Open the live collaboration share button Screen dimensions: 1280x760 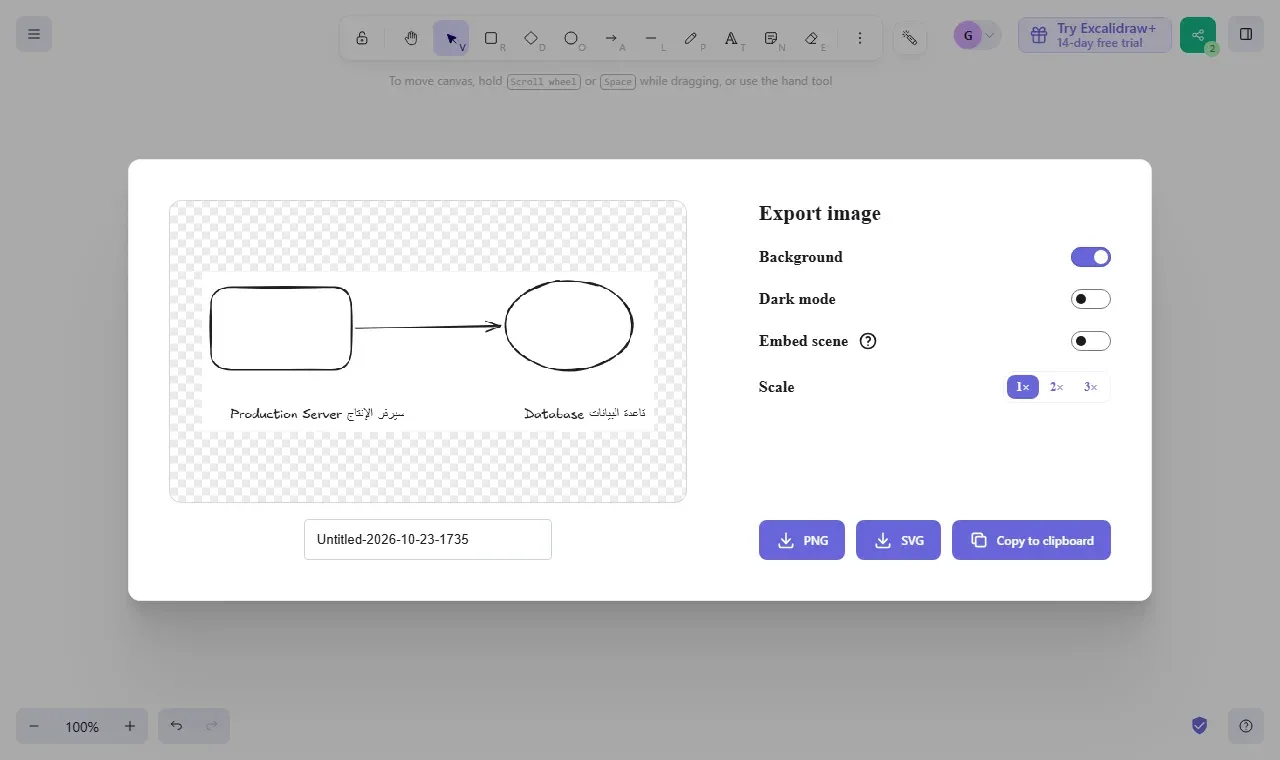(x=1198, y=35)
